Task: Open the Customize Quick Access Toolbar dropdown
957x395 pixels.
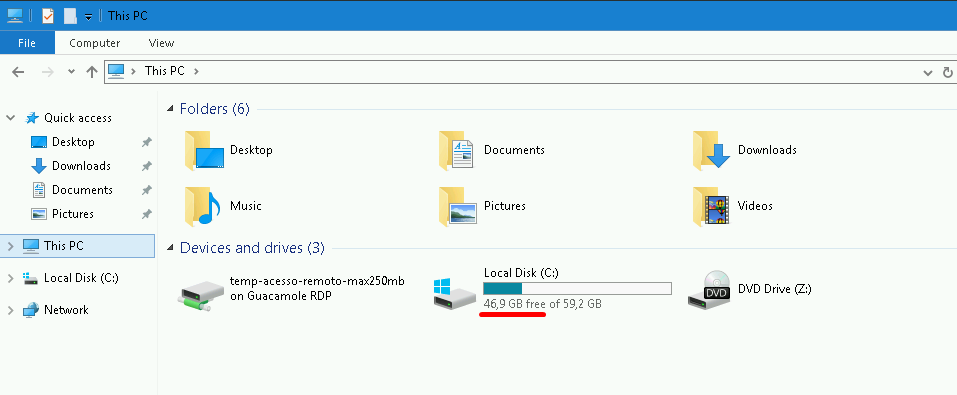Action: coord(88,17)
